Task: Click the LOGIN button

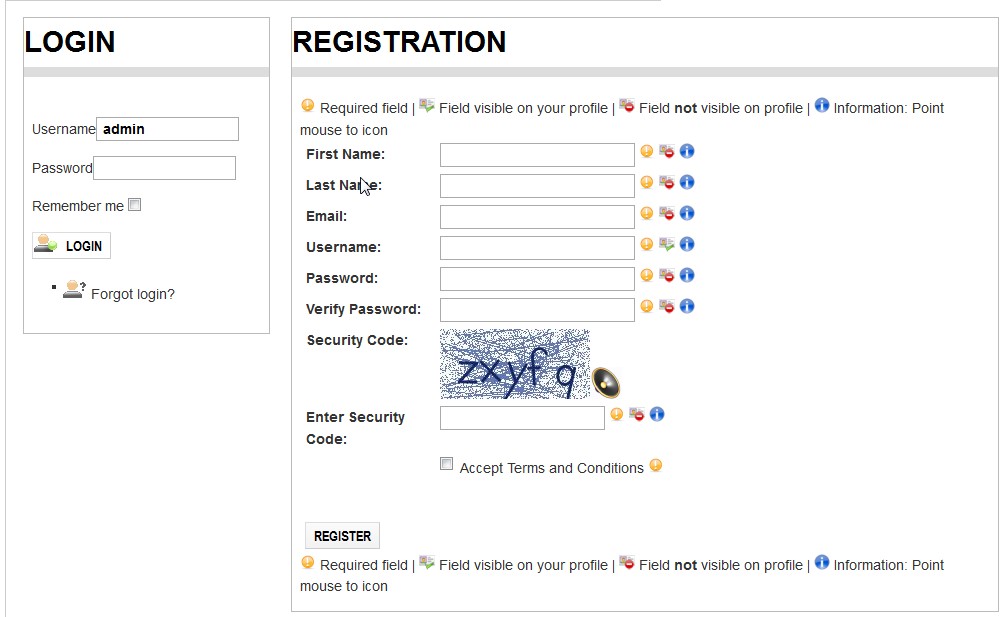Action: pyautogui.click(x=71, y=246)
